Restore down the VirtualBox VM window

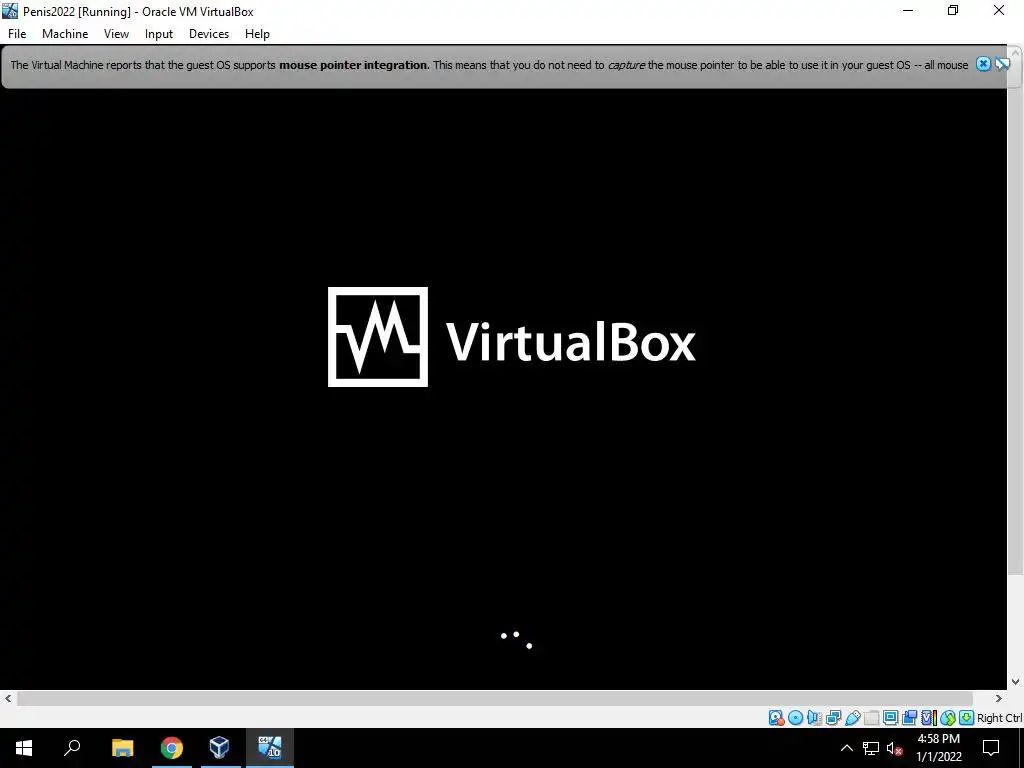953,10
